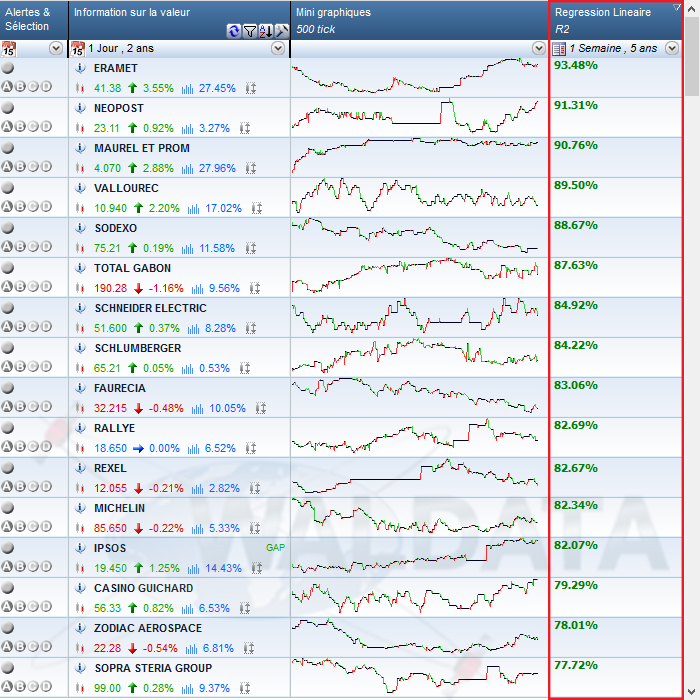This screenshot has height=700, width=700.
Task: Open info icon for IPSOS
Action: click(x=80, y=548)
